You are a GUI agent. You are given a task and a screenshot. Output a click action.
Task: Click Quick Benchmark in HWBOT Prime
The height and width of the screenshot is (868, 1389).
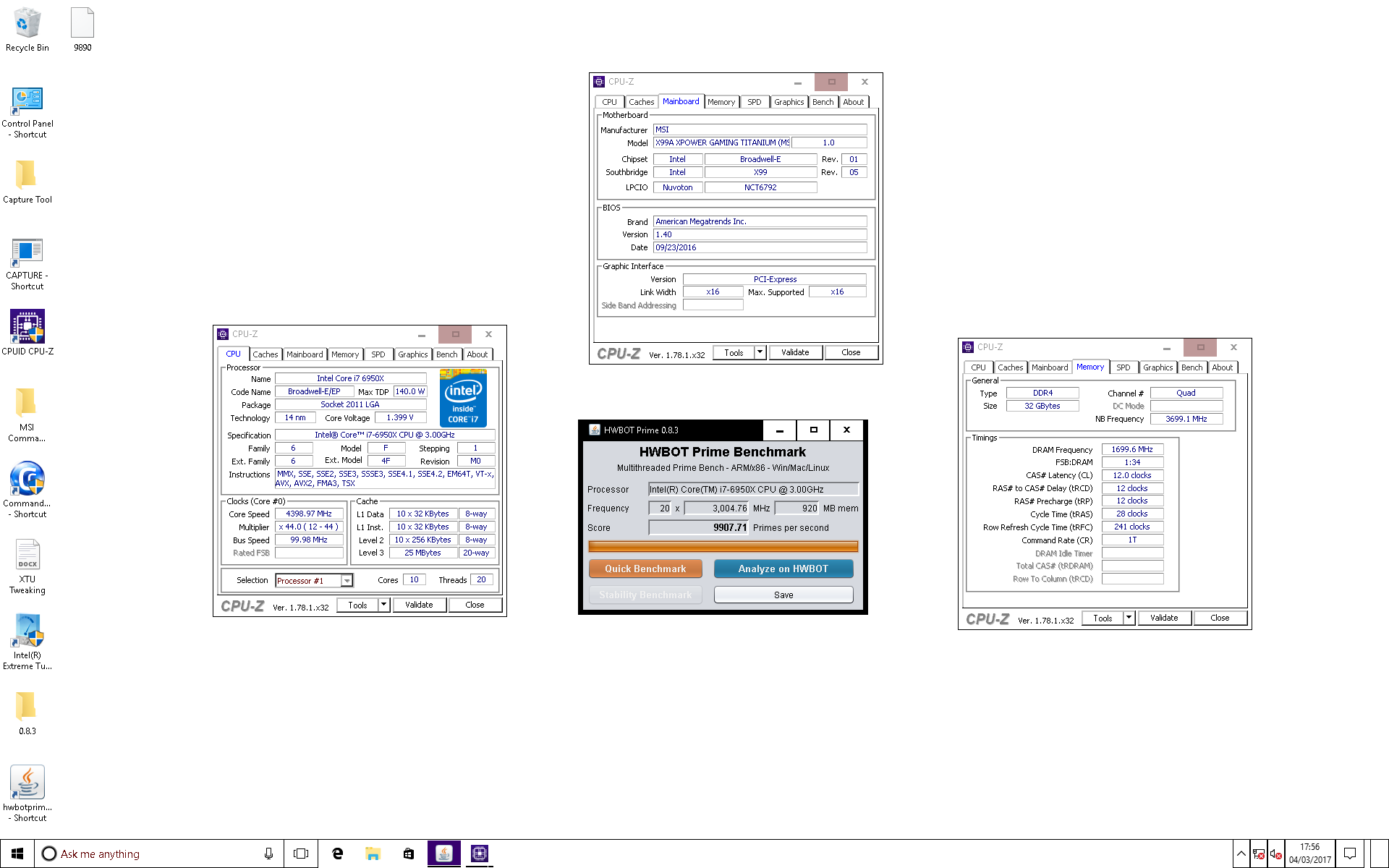[x=645, y=569]
